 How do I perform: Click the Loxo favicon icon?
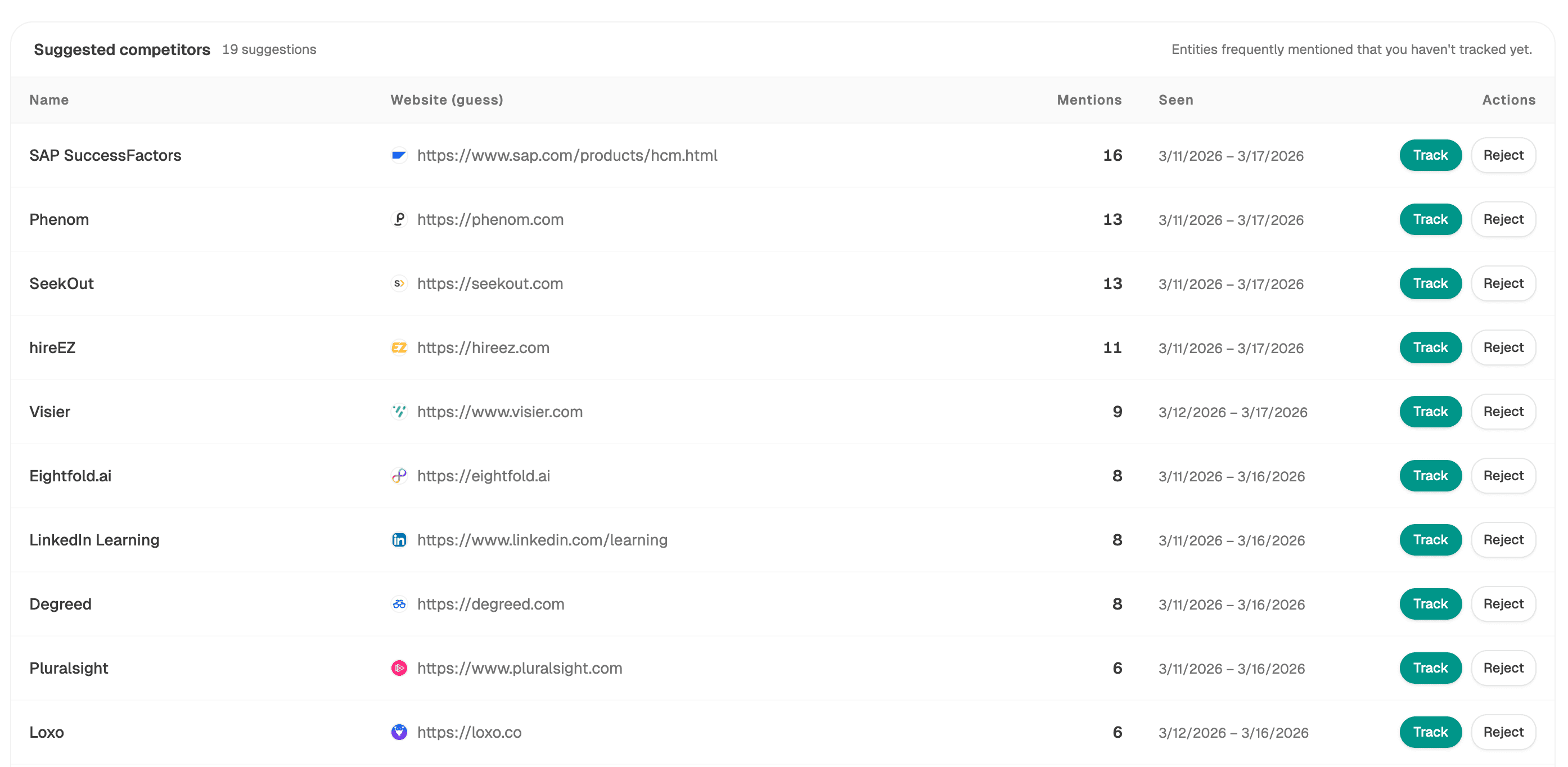click(x=399, y=732)
